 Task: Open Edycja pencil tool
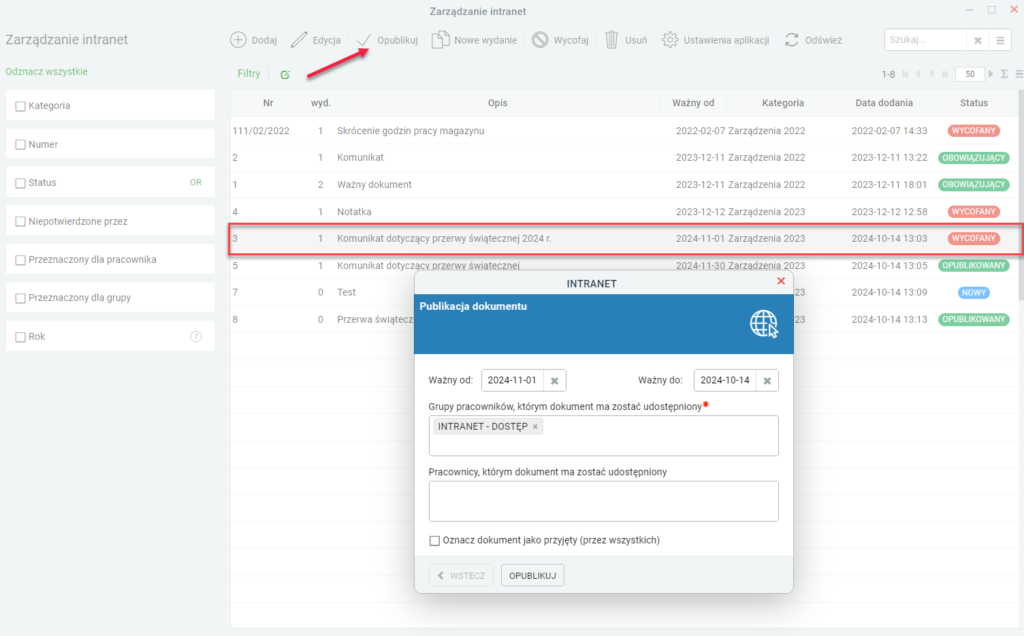point(299,40)
